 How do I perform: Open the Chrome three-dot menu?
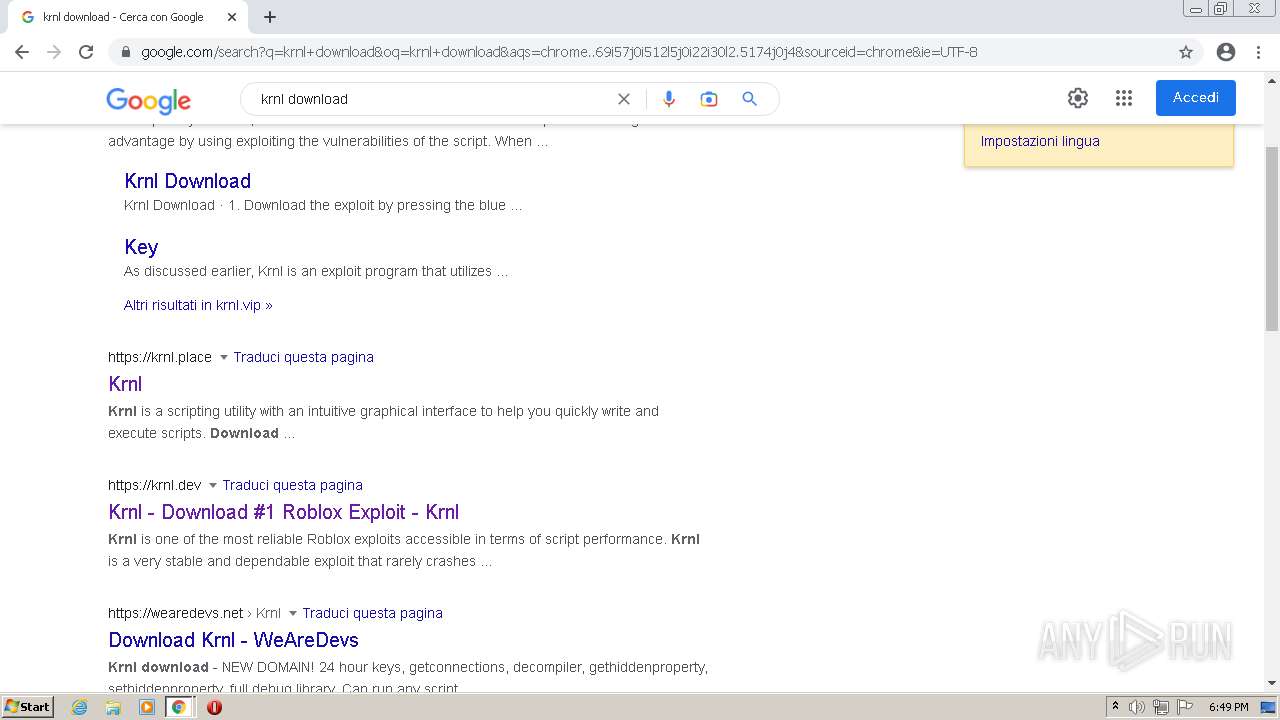tap(1258, 52)
